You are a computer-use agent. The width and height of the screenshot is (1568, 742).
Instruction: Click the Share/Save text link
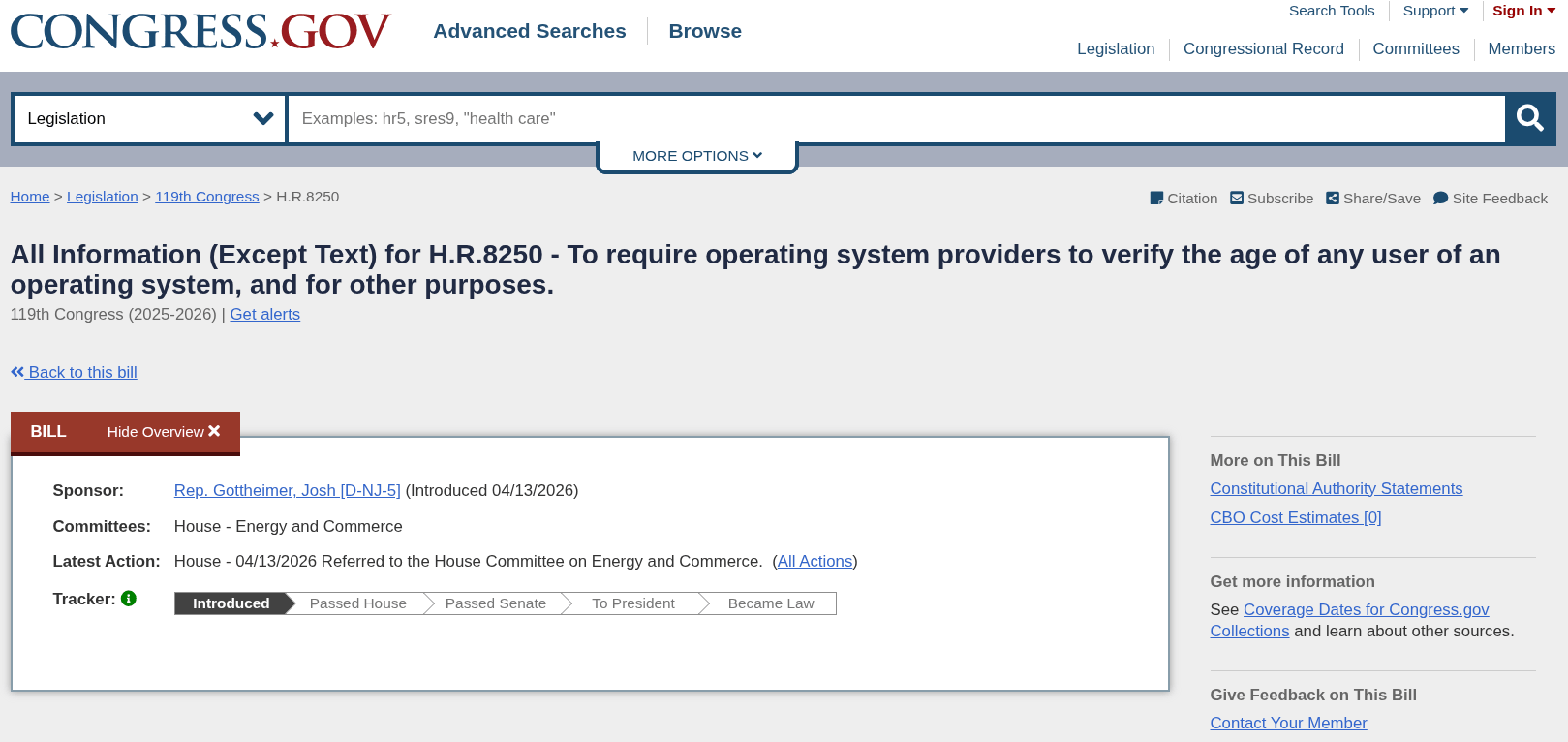tap(1382, 199)
